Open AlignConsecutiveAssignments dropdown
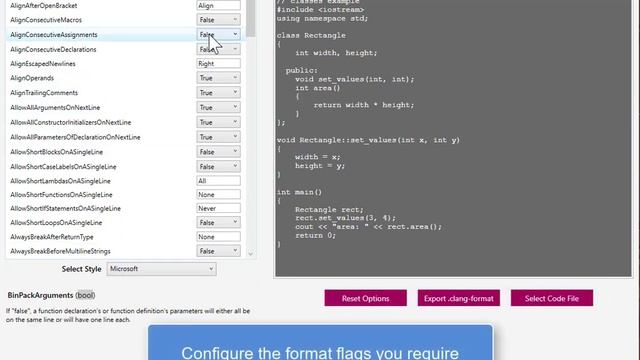The width and height of the screenshot is (640, 360). coord(218,34)
